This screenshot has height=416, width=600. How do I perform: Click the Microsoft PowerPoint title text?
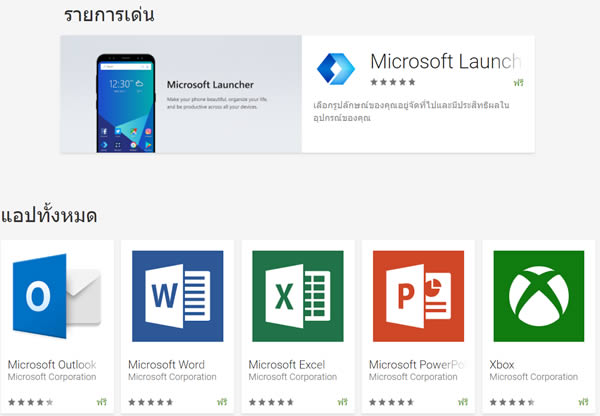tap(416, 365)
